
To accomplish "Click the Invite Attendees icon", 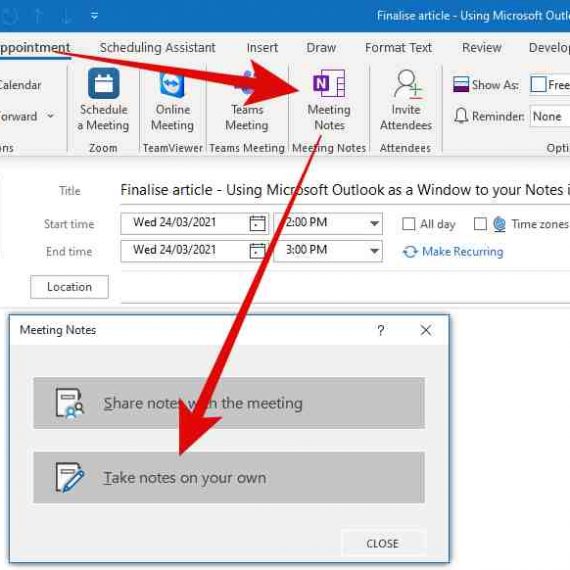I will click(x=407, y=84).
